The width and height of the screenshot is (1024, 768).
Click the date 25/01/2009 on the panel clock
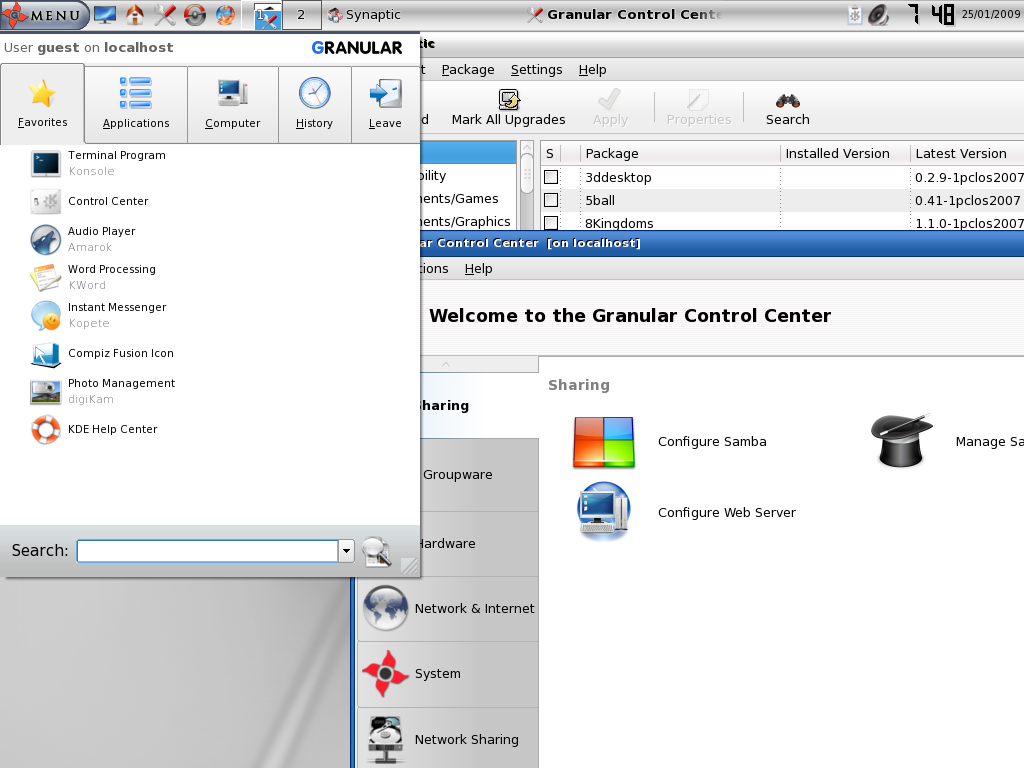point(991,14)
